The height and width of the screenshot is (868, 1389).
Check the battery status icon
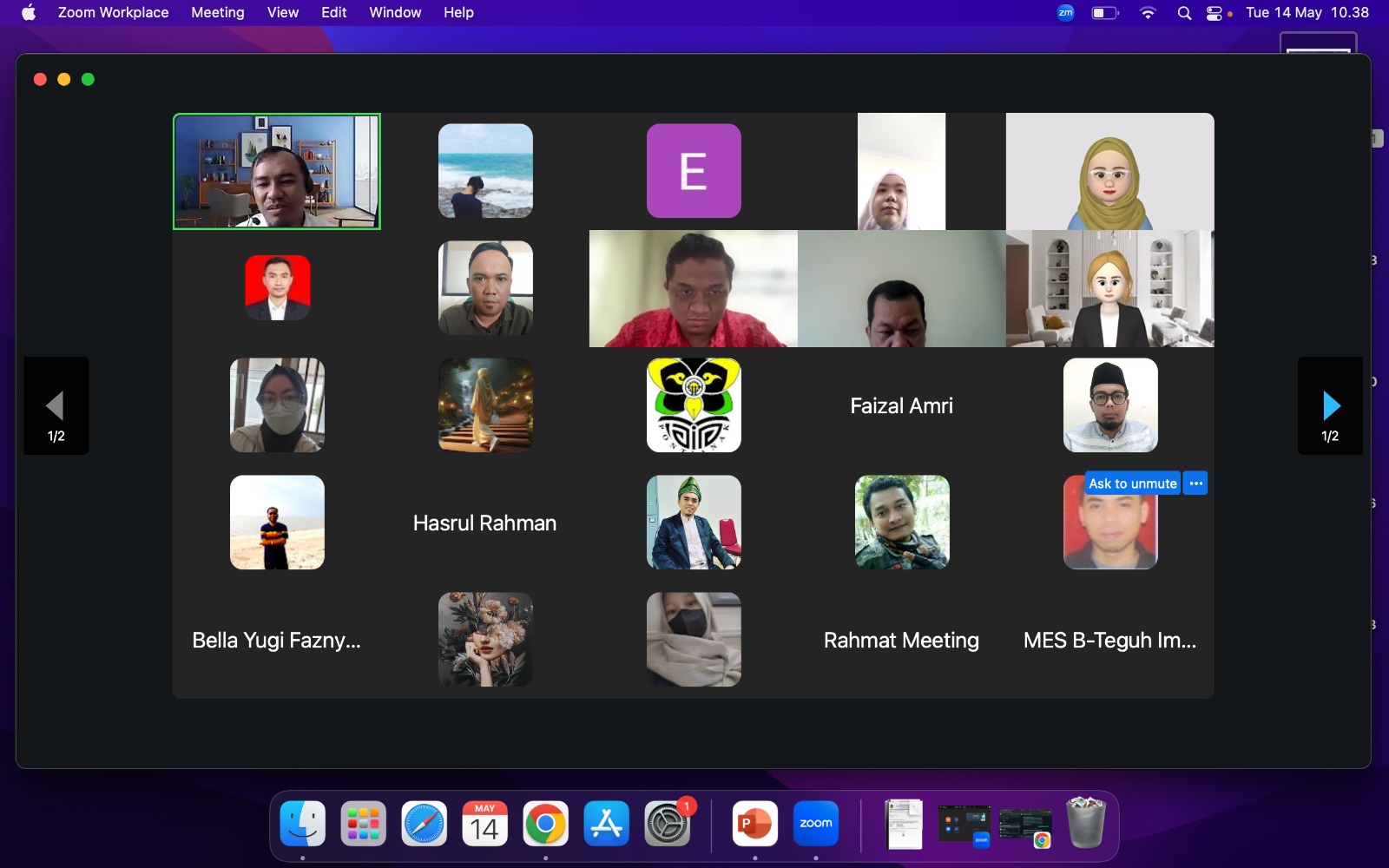click(1104, 12)
